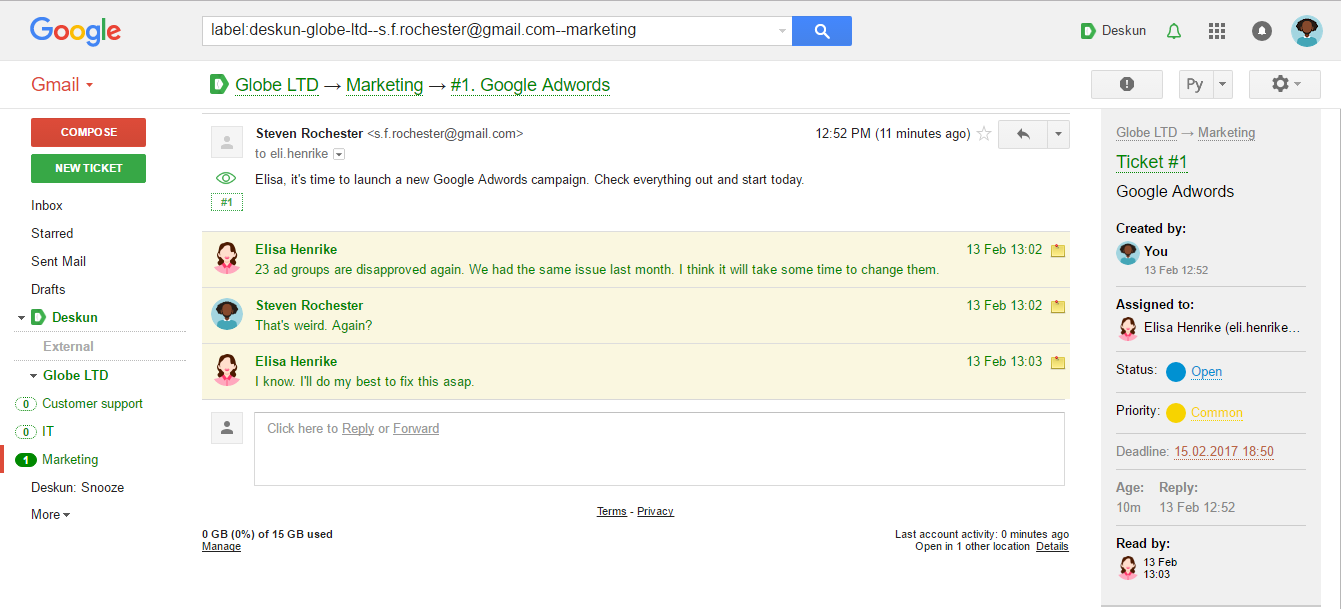Click Elisa's avatar on '23 ad groups' note
Viewport: 1341px width, 609px height.
point(227,258)
